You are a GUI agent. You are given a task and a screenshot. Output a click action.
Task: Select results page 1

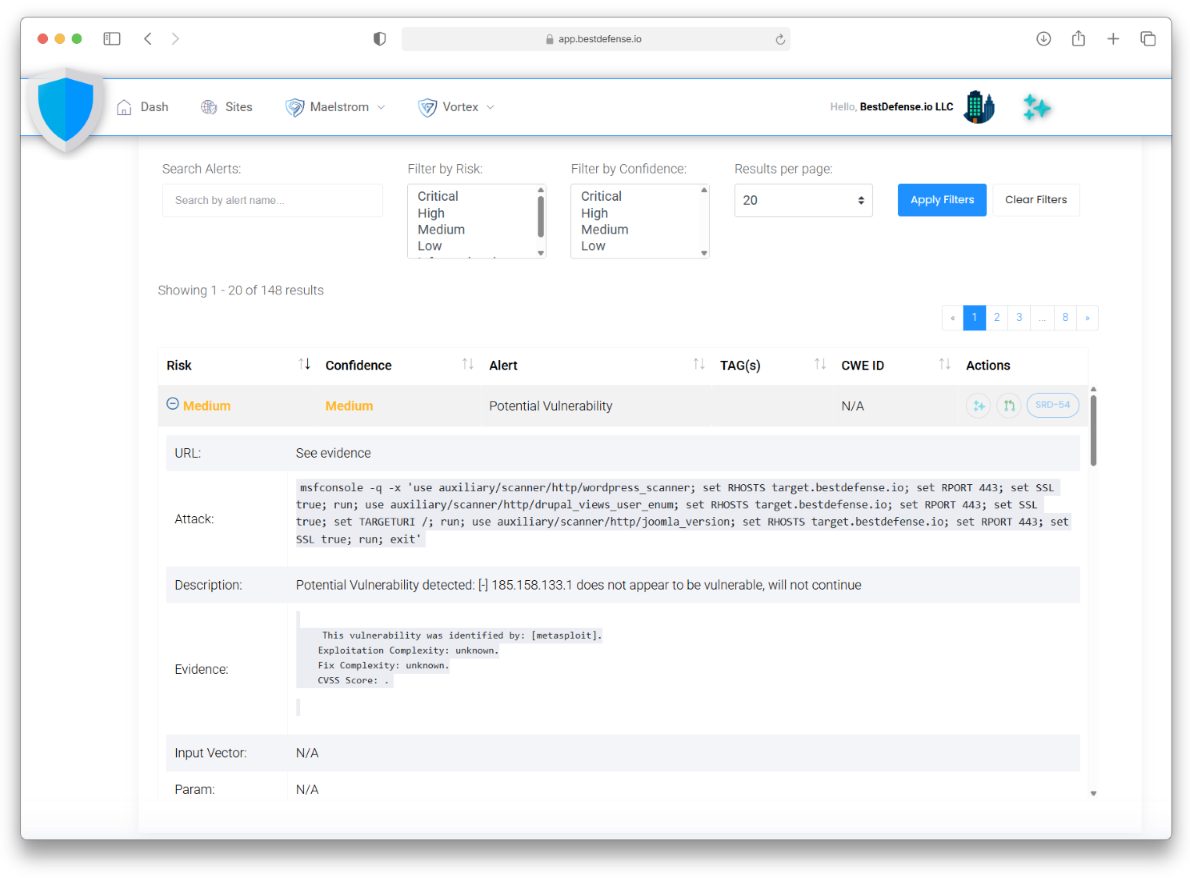[x=974, y=318]
